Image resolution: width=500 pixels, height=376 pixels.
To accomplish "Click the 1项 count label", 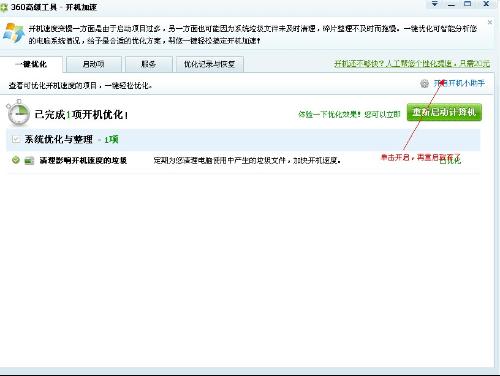I will [x=111, y=140].
